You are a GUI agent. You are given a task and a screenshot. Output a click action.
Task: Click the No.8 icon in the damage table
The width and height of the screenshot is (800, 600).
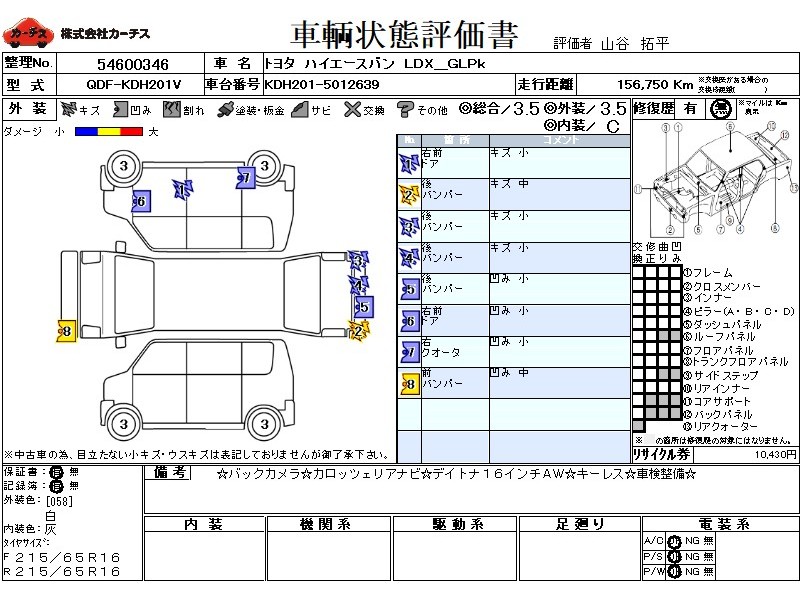point(410,384)
